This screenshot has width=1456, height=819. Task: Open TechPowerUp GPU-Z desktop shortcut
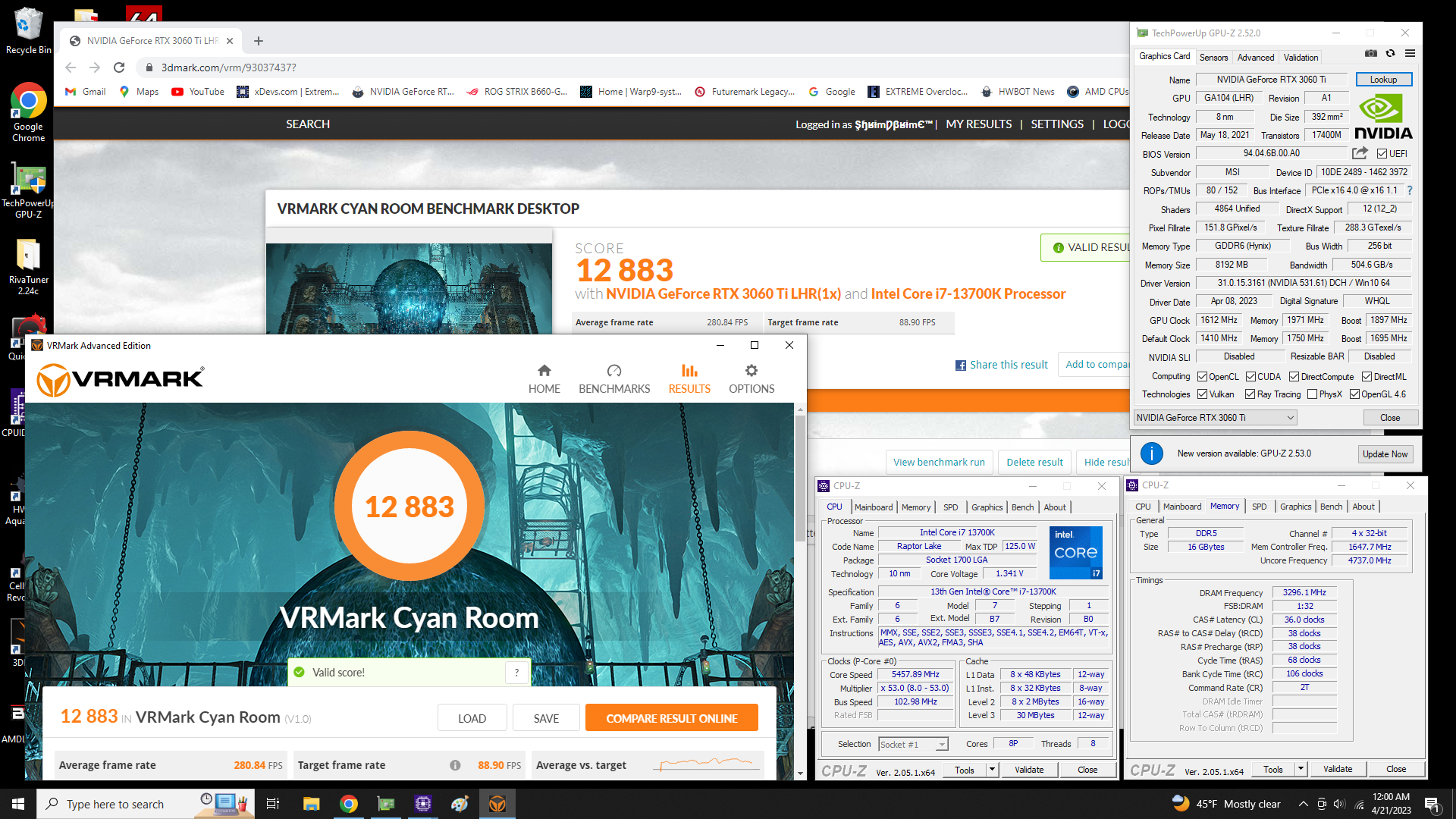[x=28, y=191]
